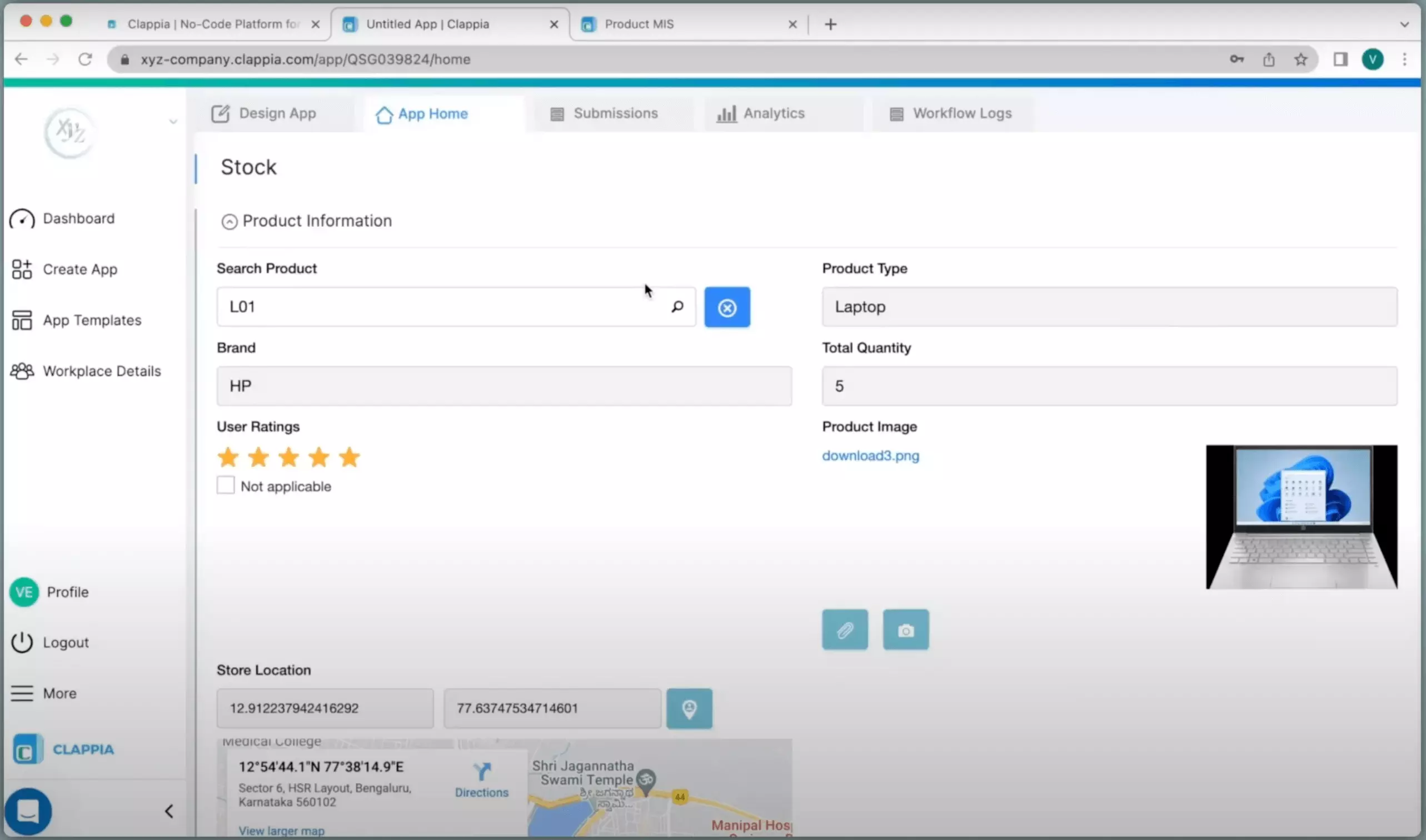Click the clear/cancel icon next to search
The height and width of the screenshot is (840, 1426).
point(727,307)
